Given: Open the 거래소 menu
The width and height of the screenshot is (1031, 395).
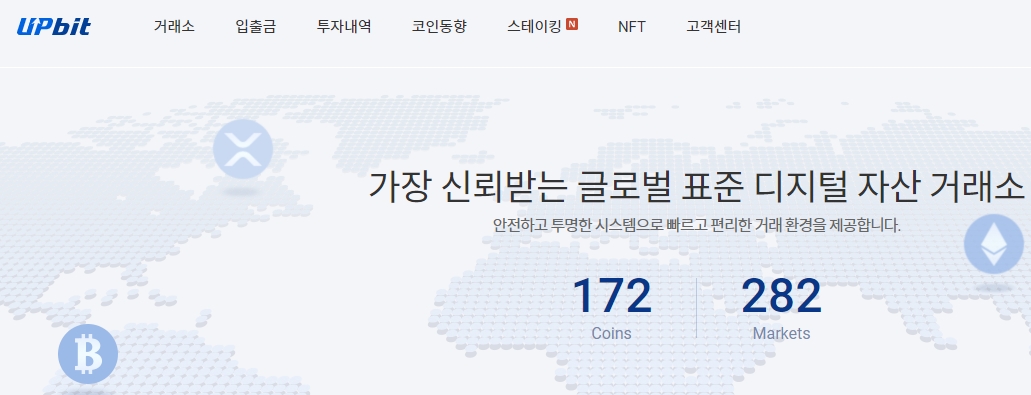Looking at the screenshot, I should (x=174, y=27).
